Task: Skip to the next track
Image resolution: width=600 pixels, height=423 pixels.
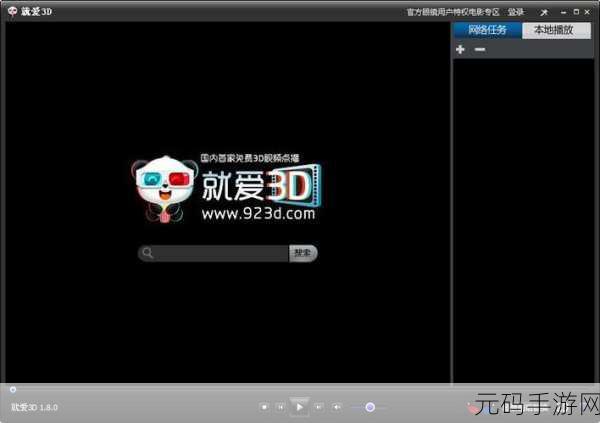Action: [318, 407]
